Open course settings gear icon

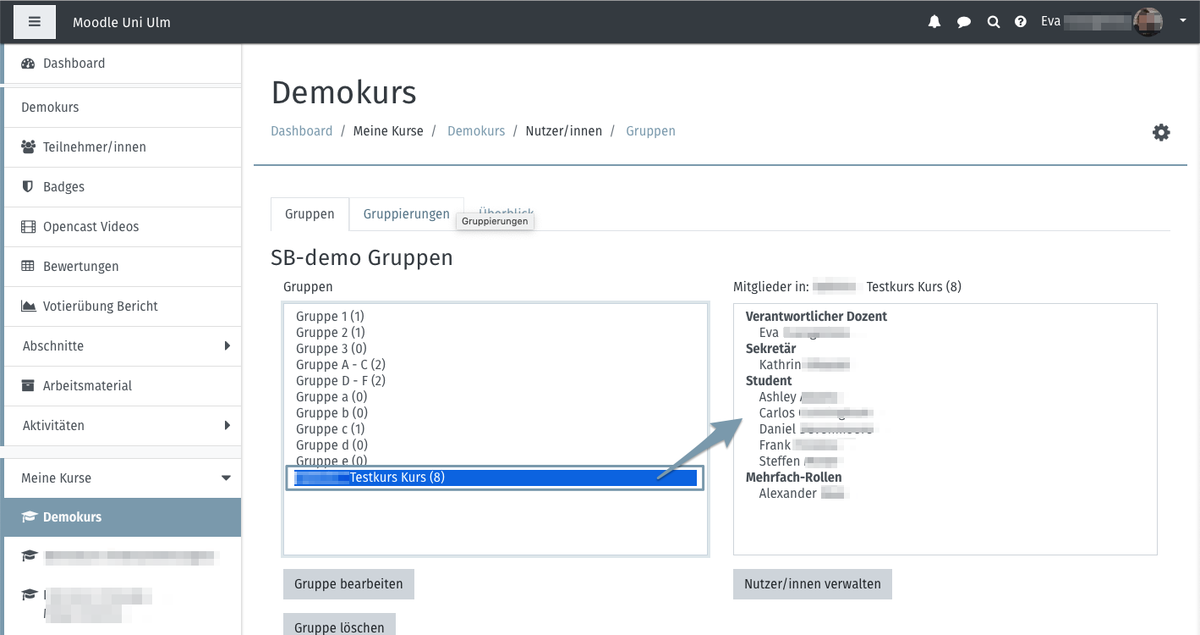click(x=1161, y=132)
